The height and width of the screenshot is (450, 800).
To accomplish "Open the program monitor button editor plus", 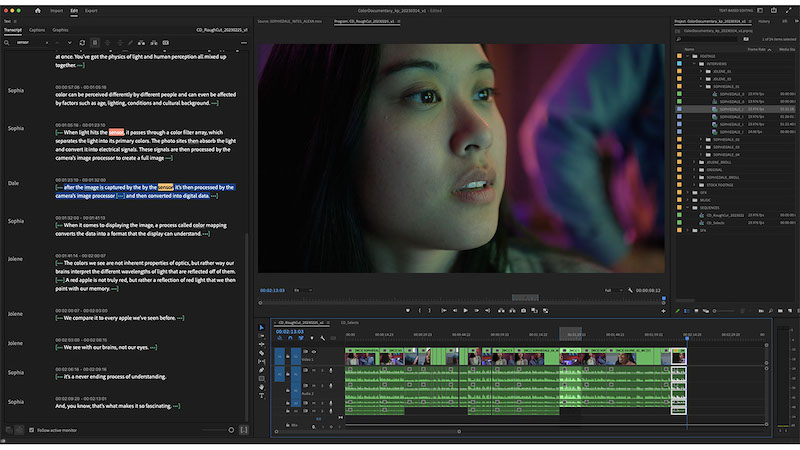I will click(x=663, y=311).
